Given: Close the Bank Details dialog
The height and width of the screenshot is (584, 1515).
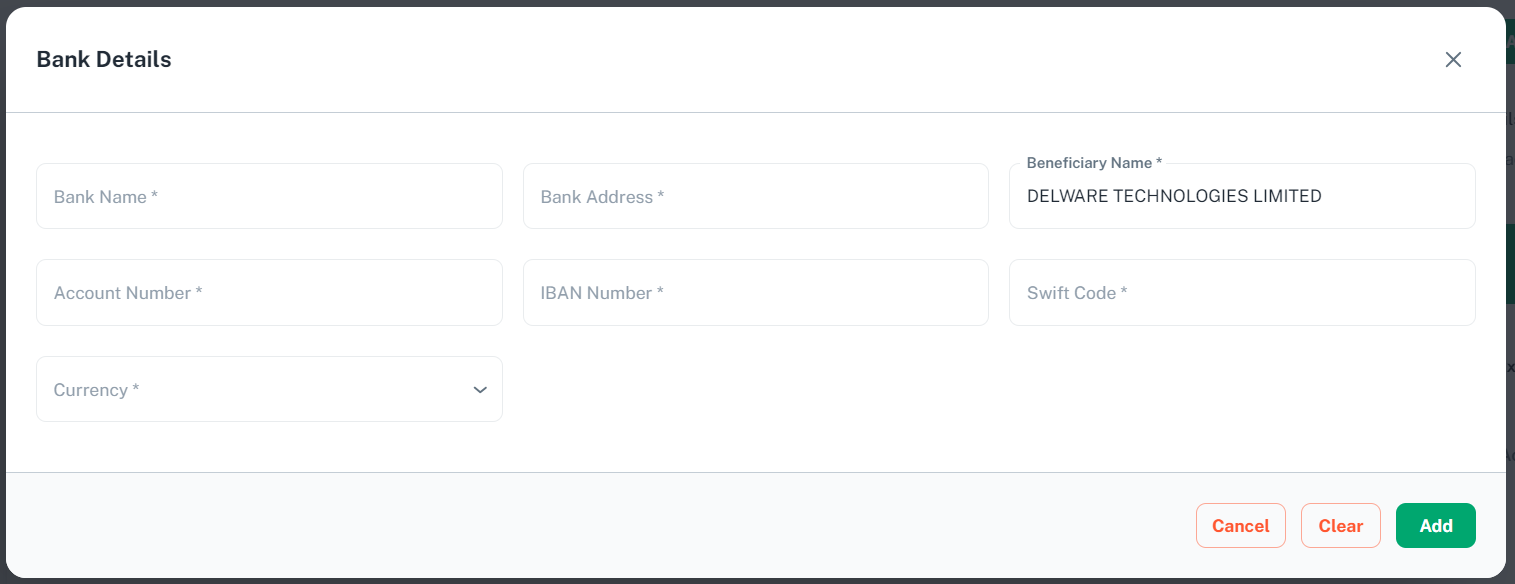Looking at the screenshot, I should coord(1453,60).
